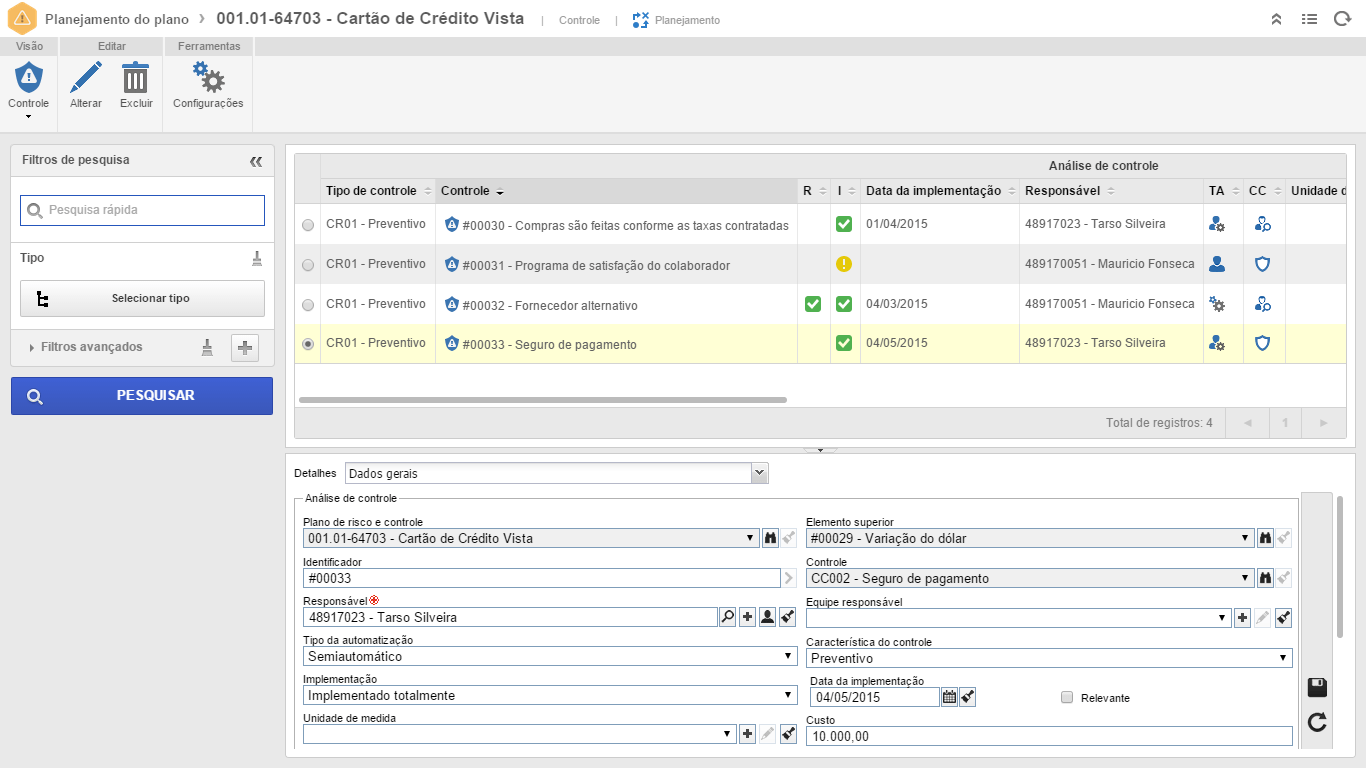The width and height of the screenshot is (1366, 768).
Task: Click the Alterar pencil icon
Action: coord(86,79)
